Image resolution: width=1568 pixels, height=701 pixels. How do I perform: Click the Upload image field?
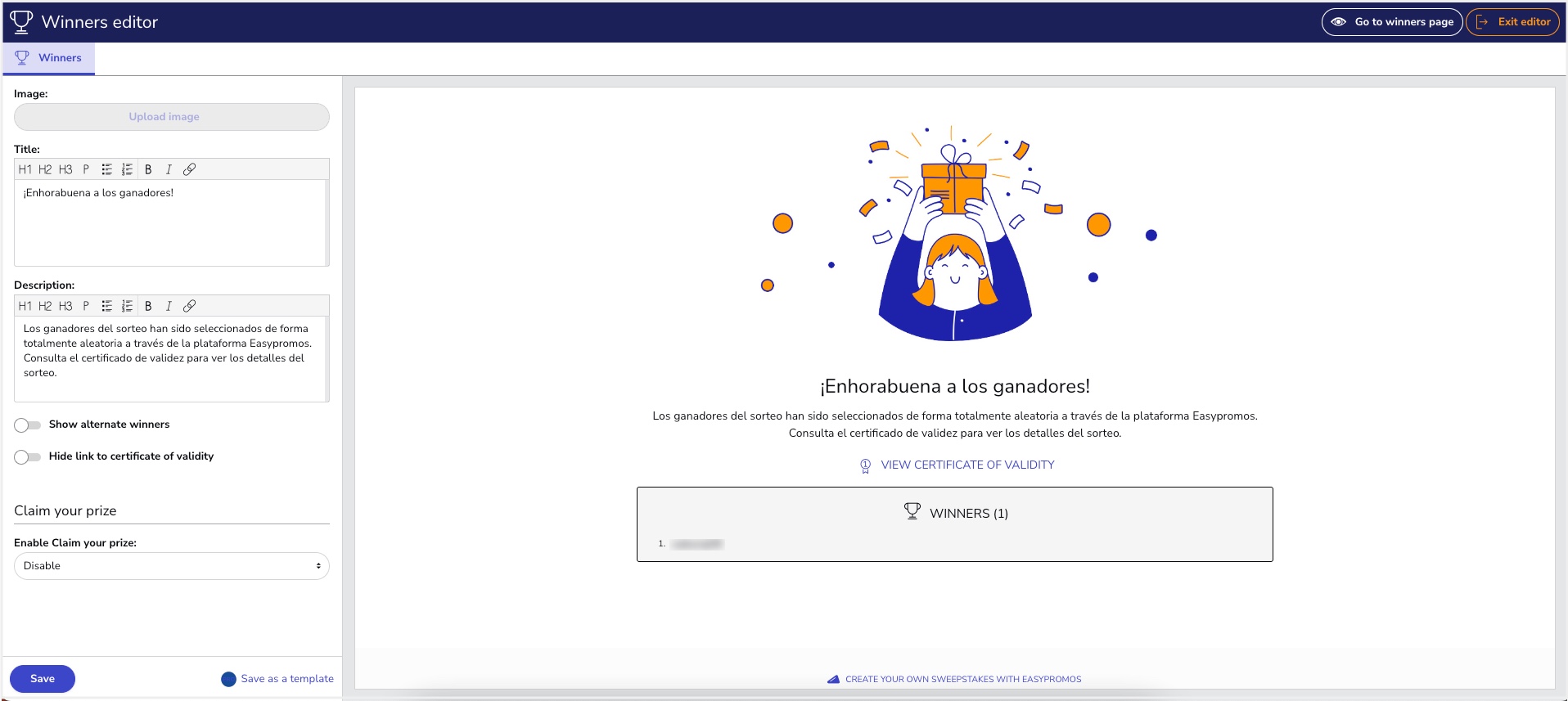(x=172, y=117)
